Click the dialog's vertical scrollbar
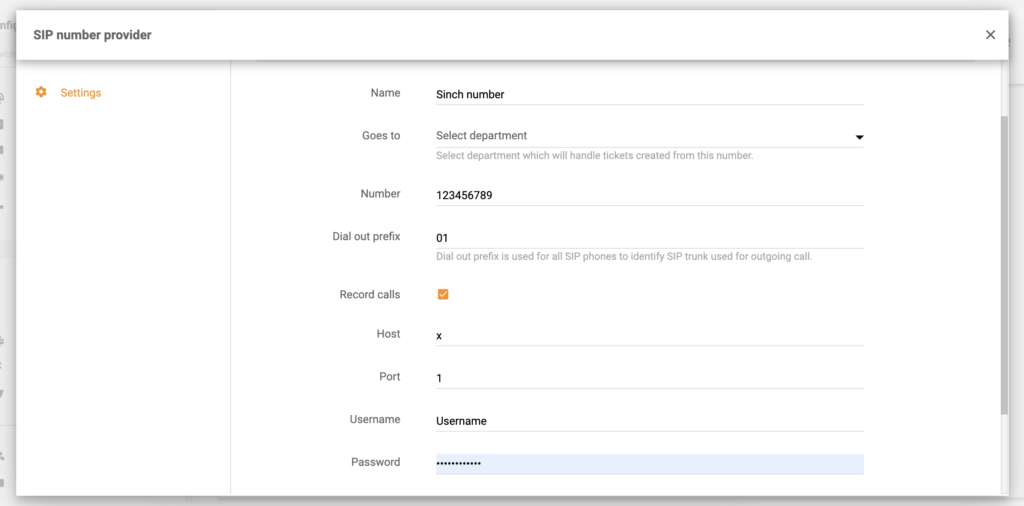The image size is (1024, 506). (x=1004, y=265)
